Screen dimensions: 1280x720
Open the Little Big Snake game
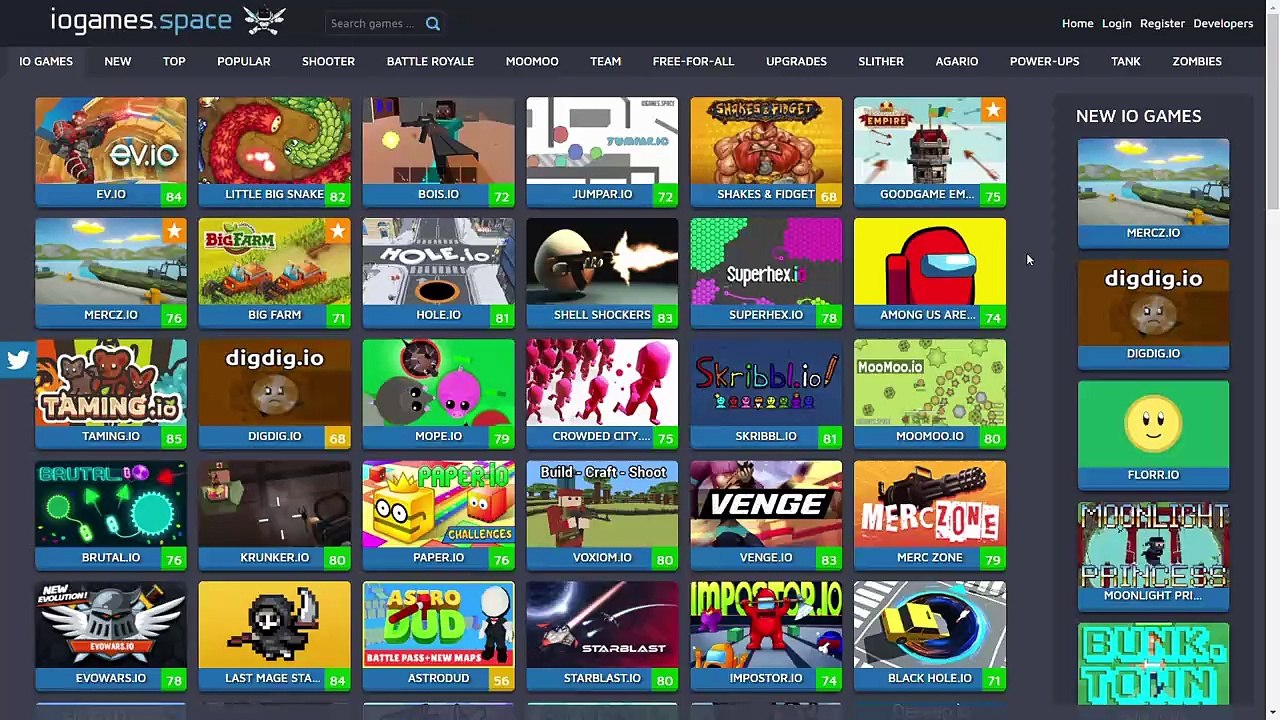pos(275,152)
